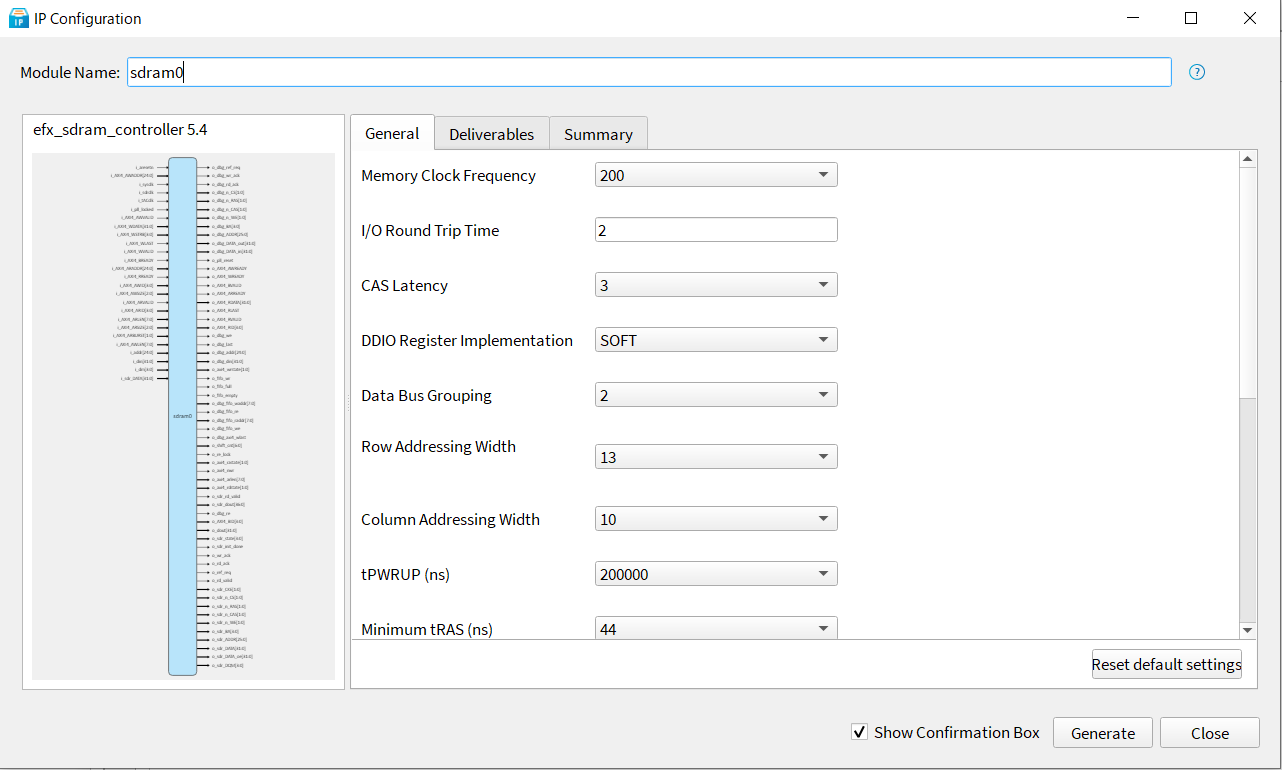Click the scrollbar up arrow
The height and width of the screenshot is (770, 1282).
point(1248,159)
